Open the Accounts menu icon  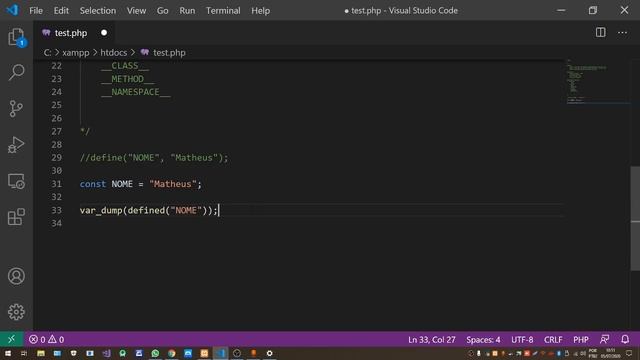[x=16, y=276]
